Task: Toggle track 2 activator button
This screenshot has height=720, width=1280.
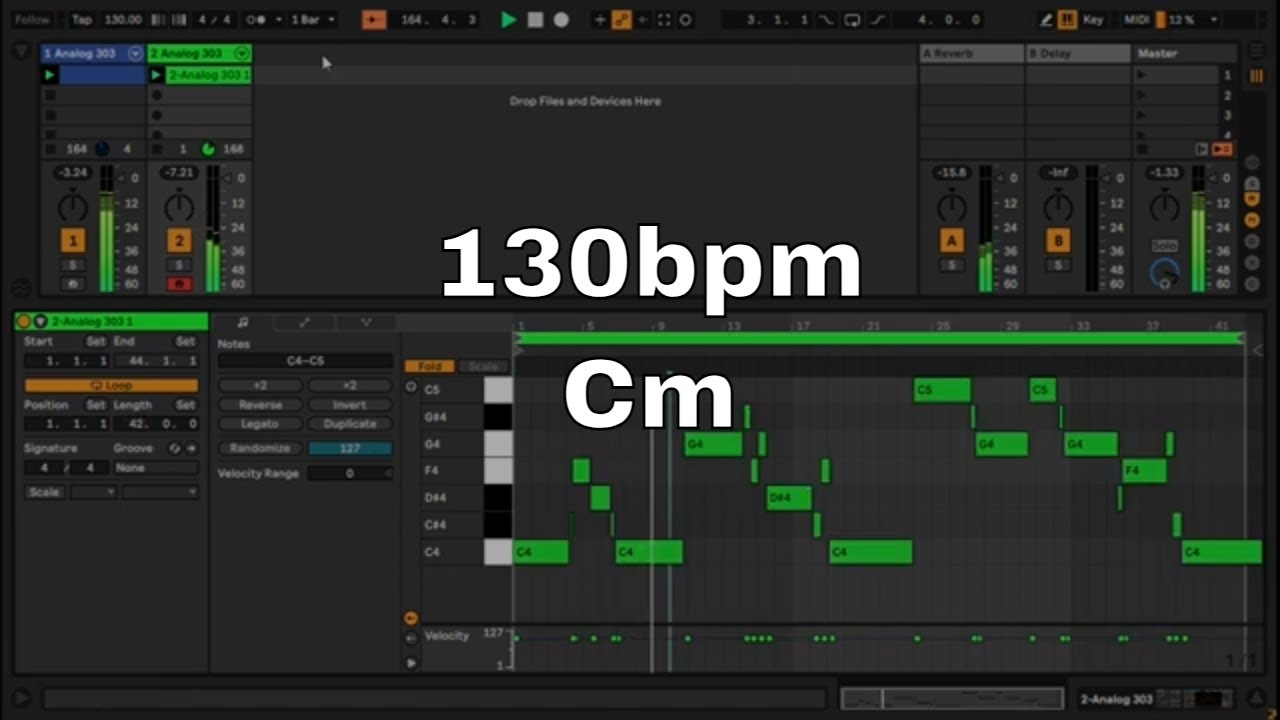Action: coord(179,241)
